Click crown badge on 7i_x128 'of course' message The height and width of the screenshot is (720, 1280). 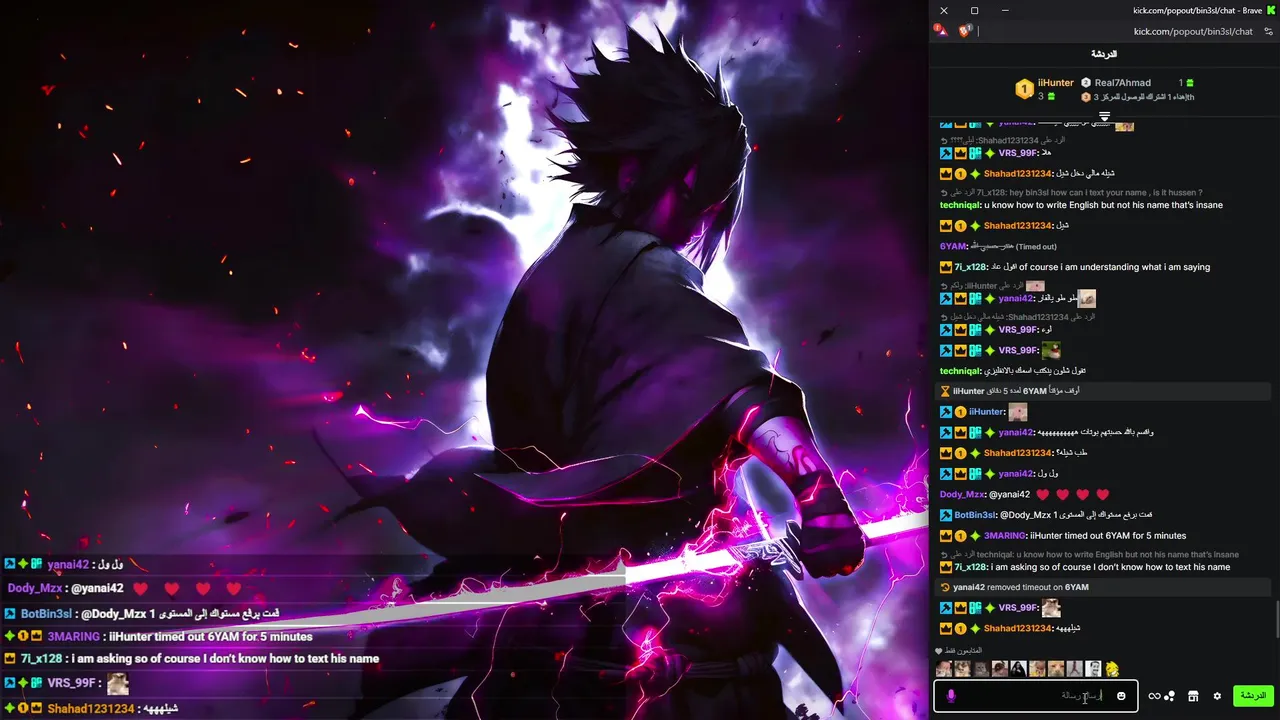click(946, 267)
